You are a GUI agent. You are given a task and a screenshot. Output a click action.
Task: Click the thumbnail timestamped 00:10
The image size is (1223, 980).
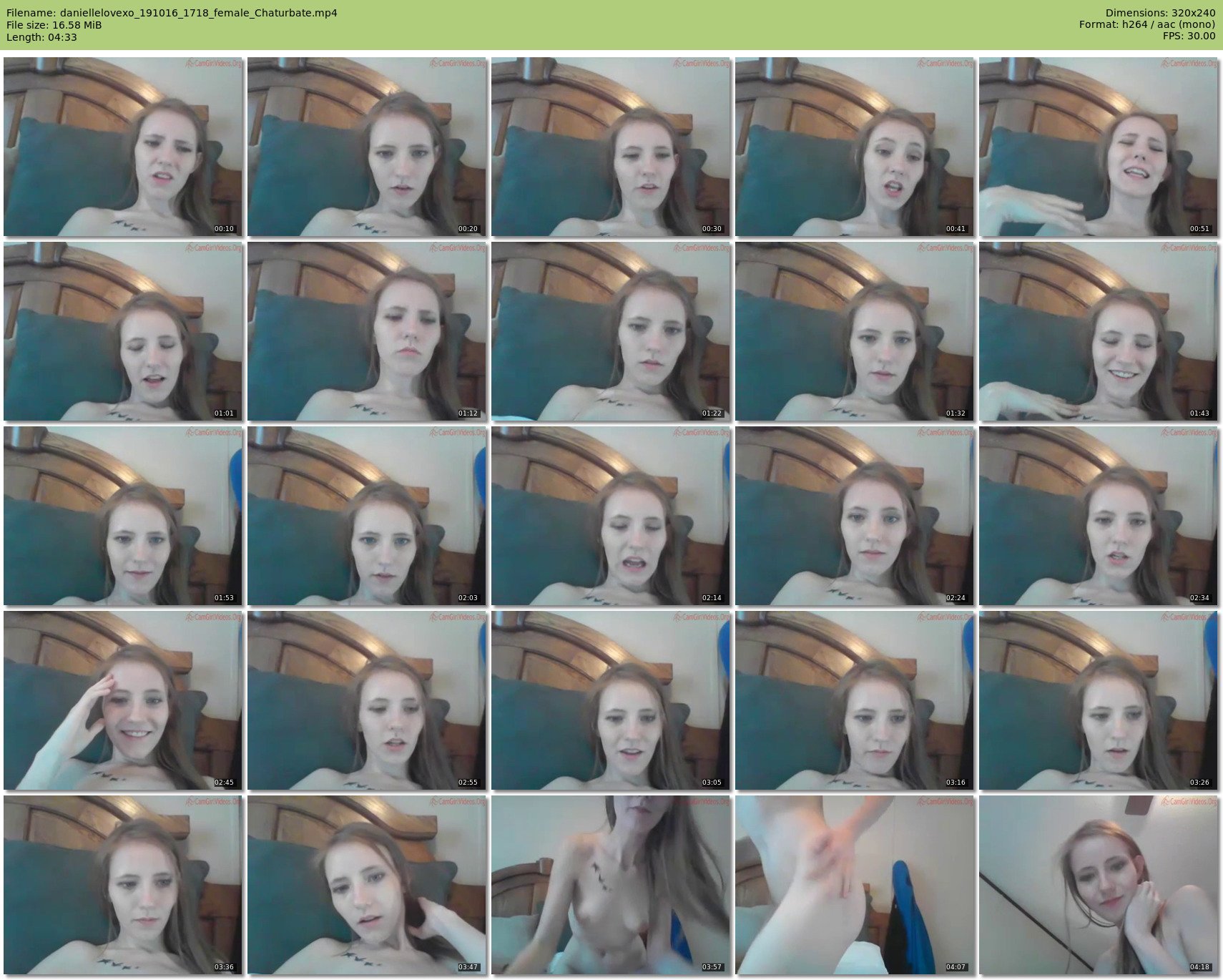123,147
